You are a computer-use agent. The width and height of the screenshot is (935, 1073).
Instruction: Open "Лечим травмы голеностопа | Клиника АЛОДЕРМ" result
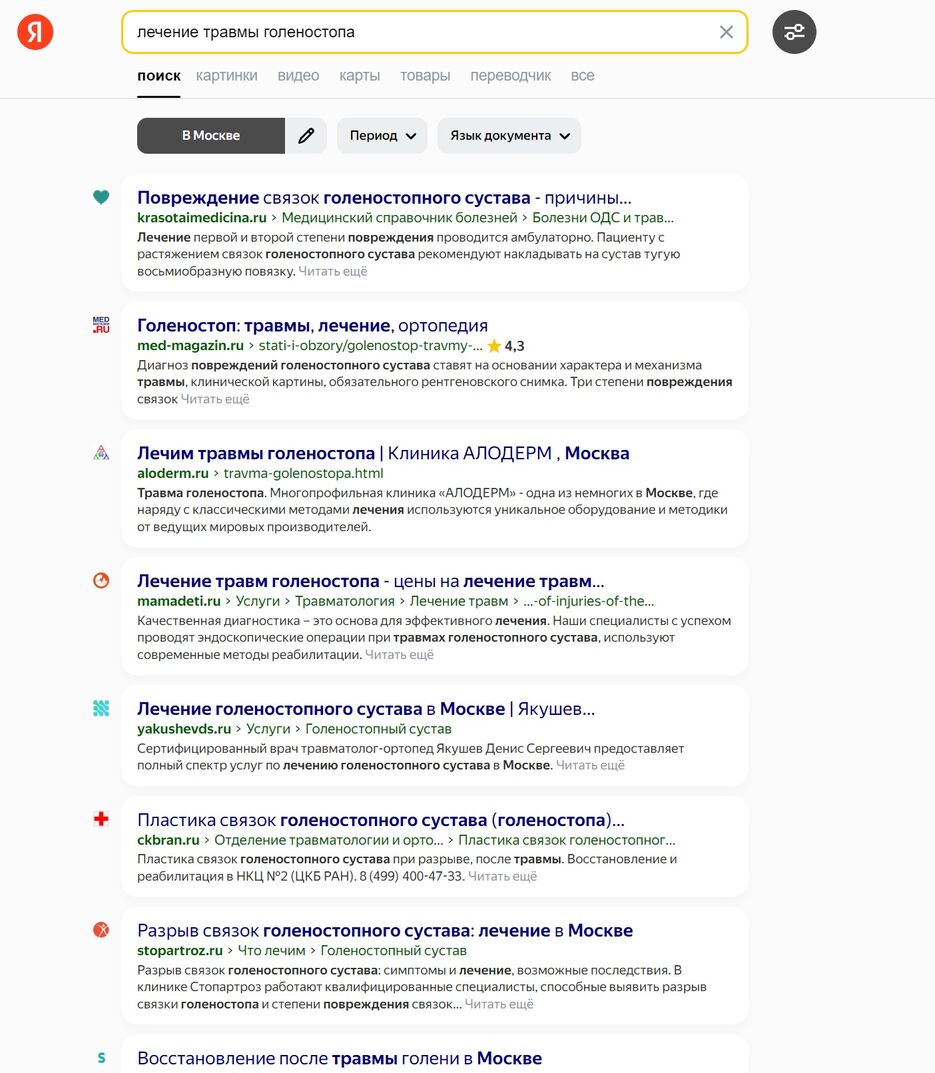pos(383,453)
